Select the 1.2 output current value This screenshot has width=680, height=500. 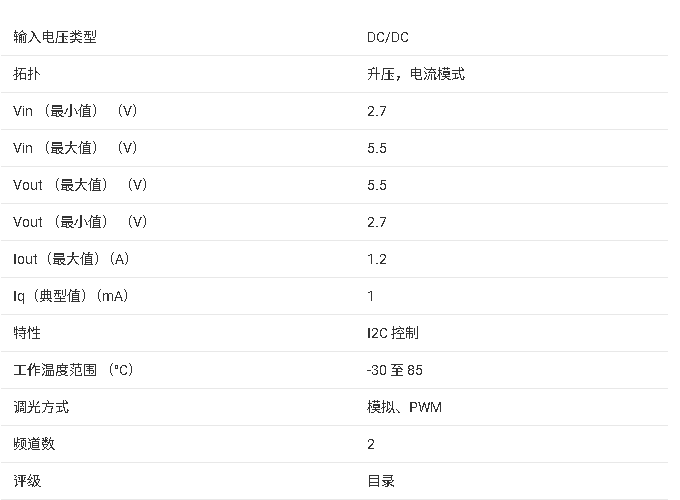click(x=377, y=259)
